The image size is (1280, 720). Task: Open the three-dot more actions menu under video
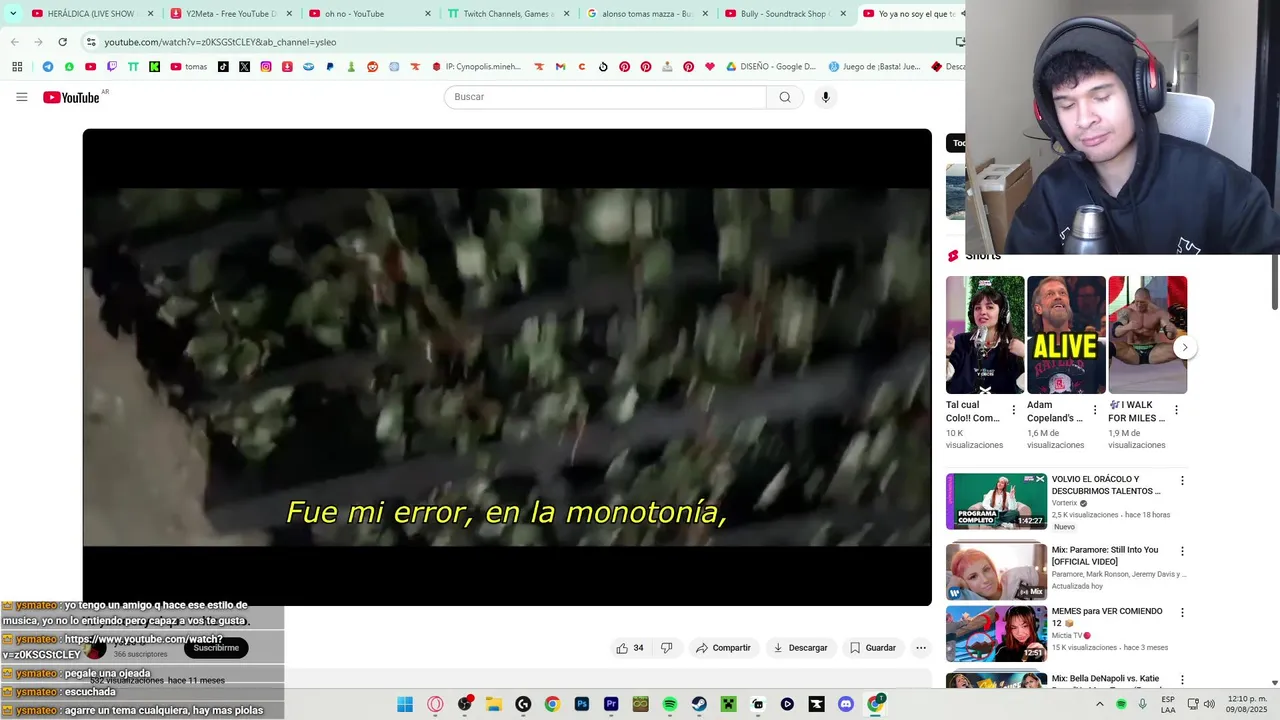[921, 648]
